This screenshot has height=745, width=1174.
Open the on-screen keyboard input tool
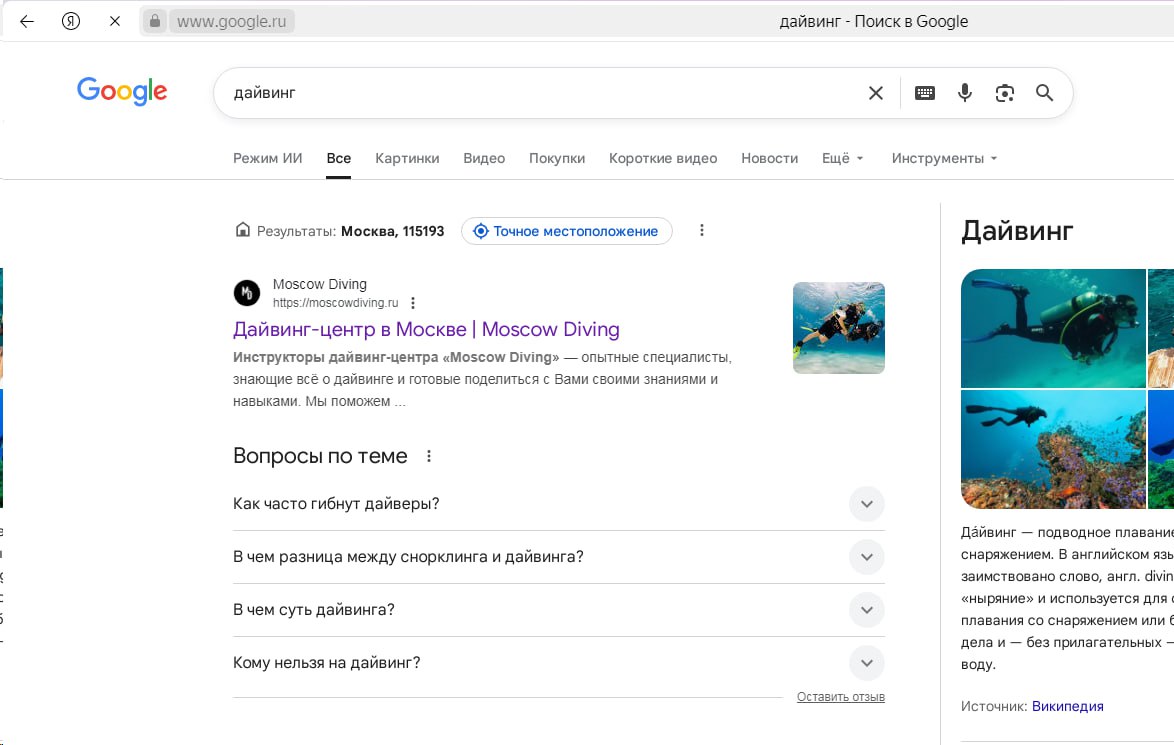pyautogui.click(x=925, y=93)
